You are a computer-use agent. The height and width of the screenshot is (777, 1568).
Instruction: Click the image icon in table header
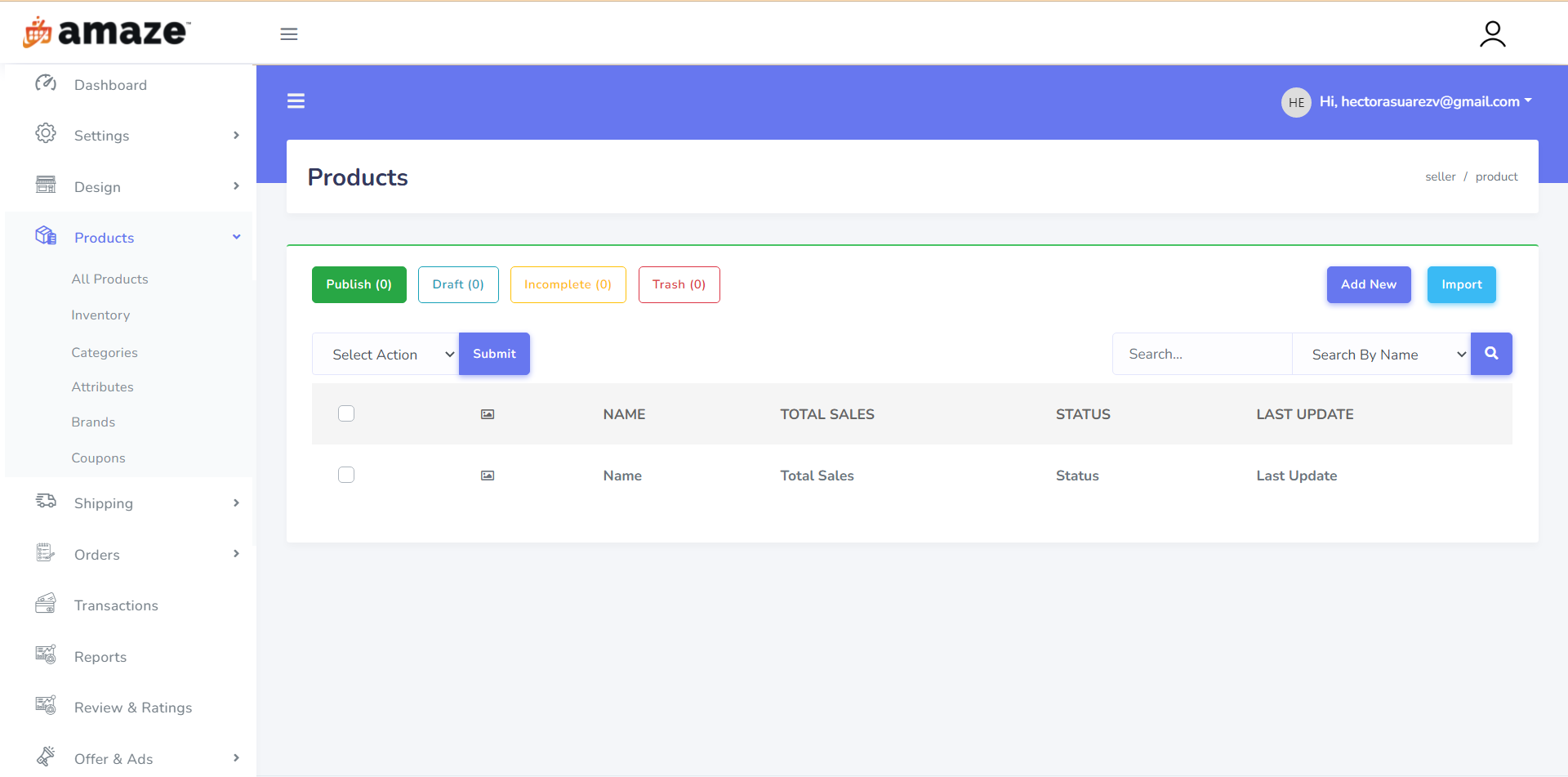pos(488,414)
